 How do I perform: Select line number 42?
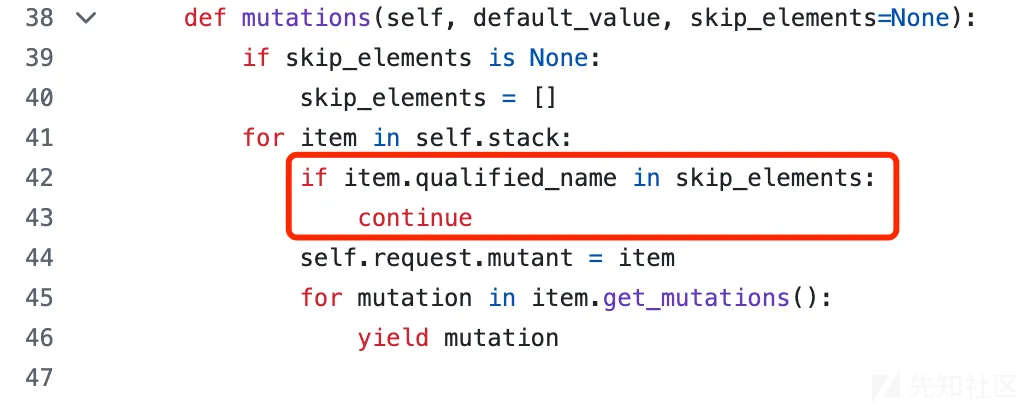(39, 178)
